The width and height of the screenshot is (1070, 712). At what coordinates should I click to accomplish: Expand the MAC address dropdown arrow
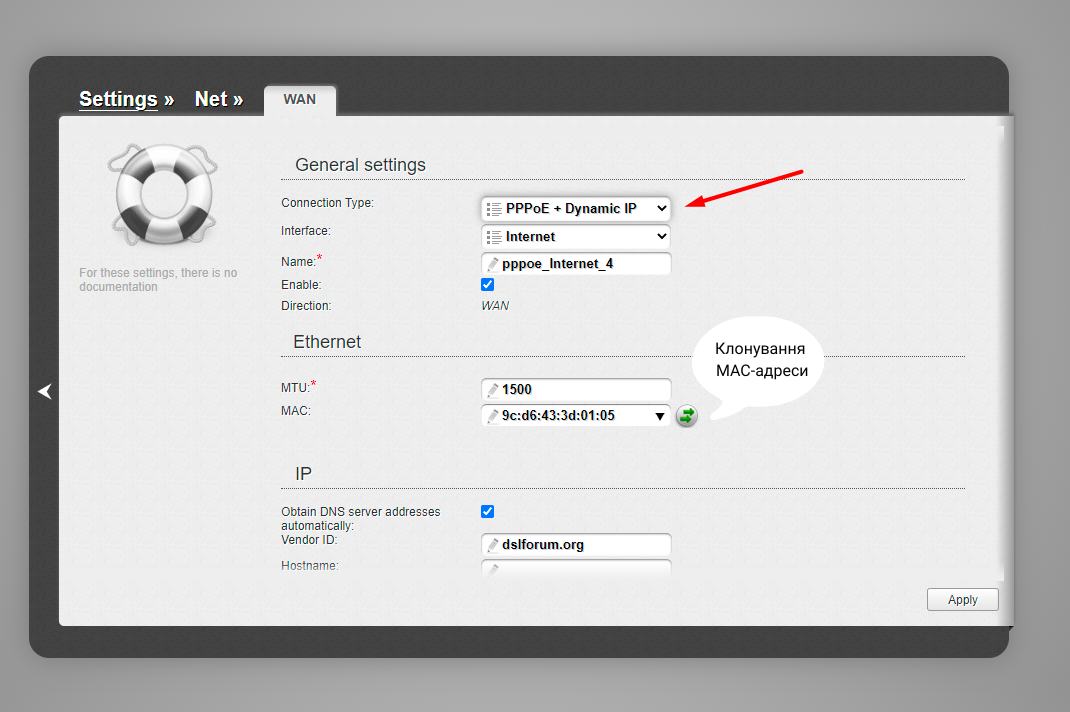click(x=659, y=415)
